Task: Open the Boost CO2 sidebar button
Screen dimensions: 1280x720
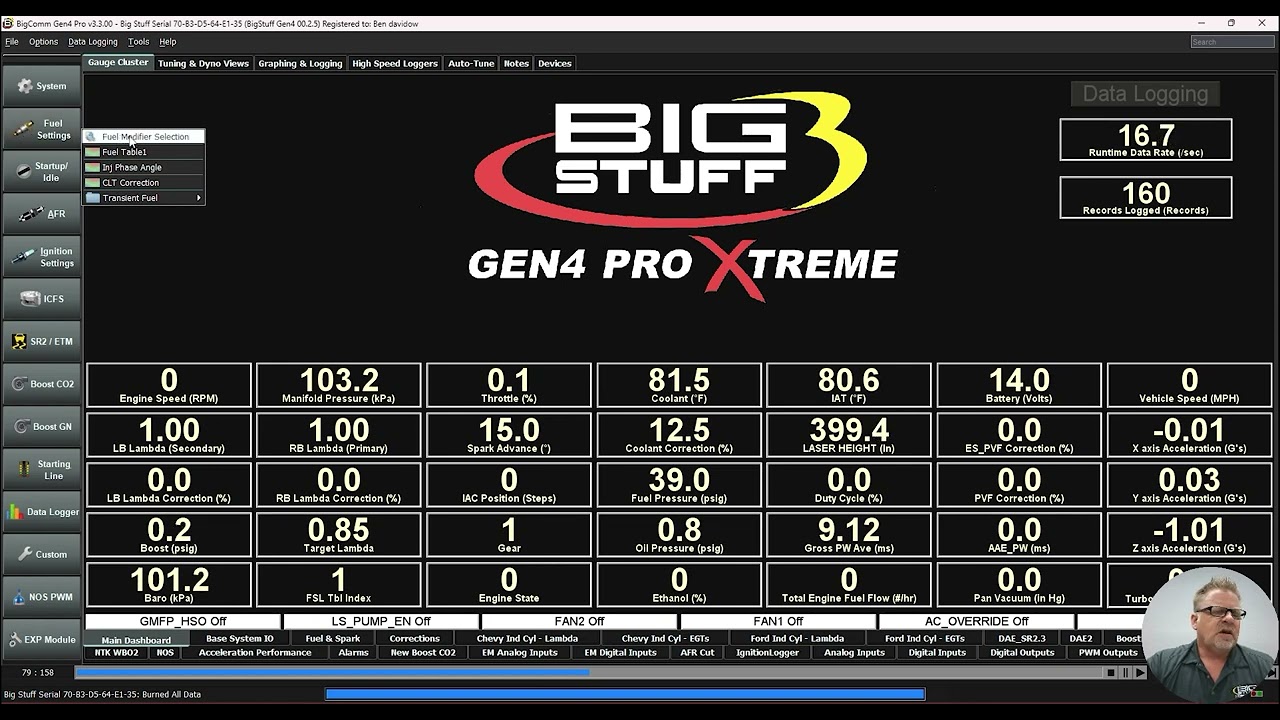Action: (41, 384)
